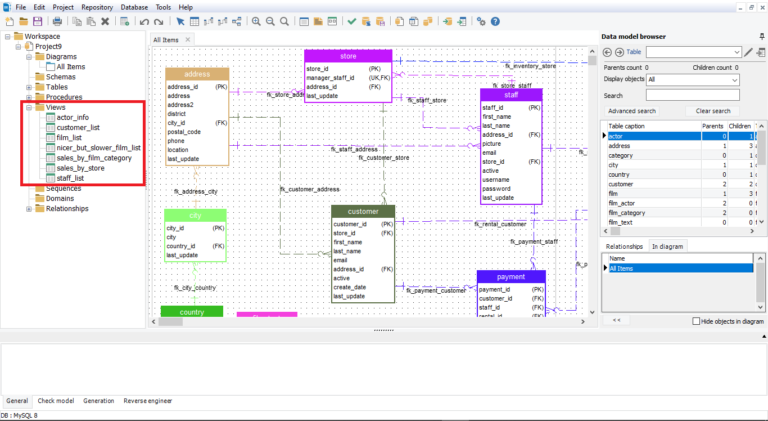Click the pencil edit icon in browser
This screenshot has height=421, width=768.
pos(748,52)
